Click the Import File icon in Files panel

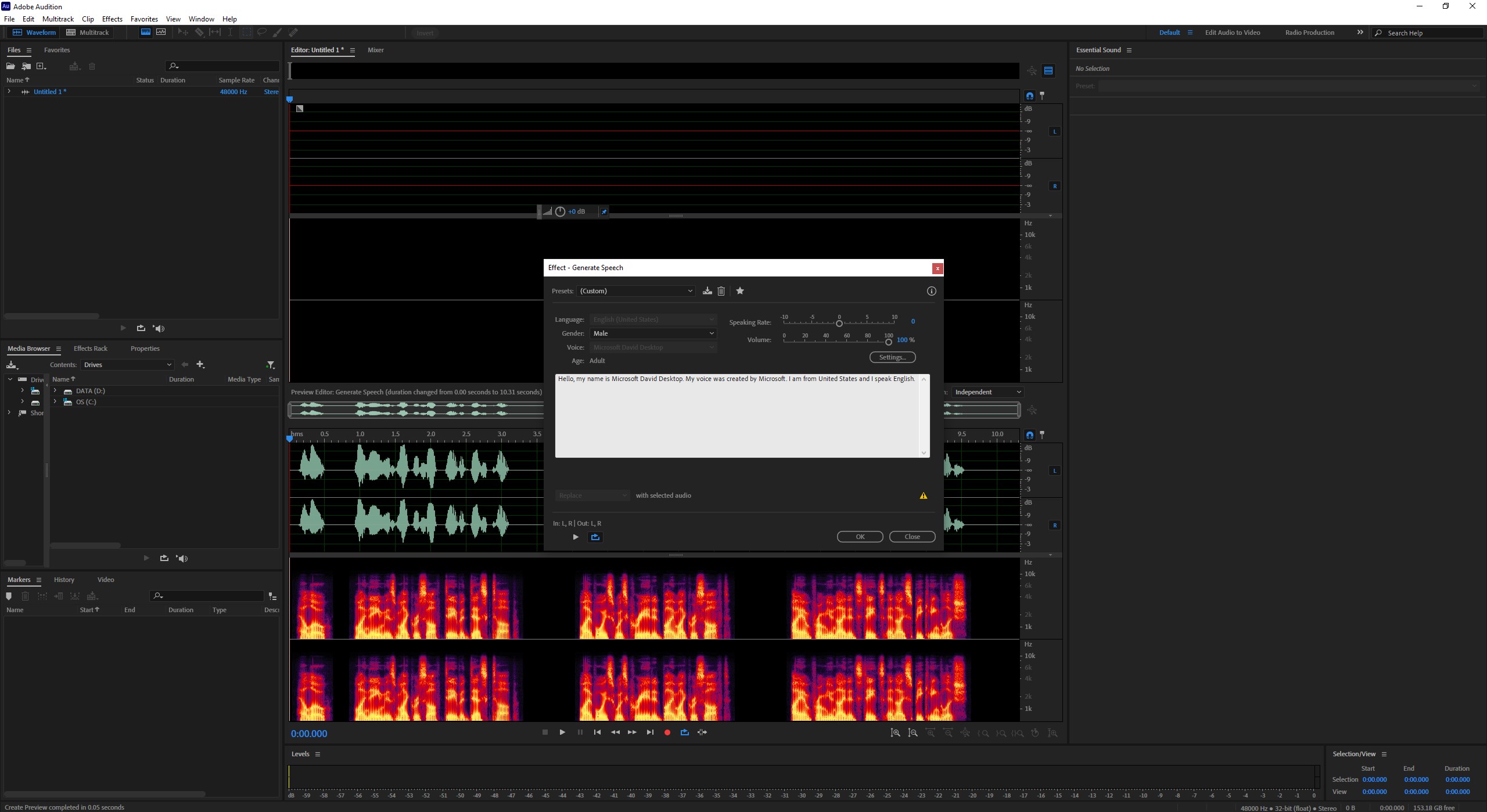click(x=26, y=66)
